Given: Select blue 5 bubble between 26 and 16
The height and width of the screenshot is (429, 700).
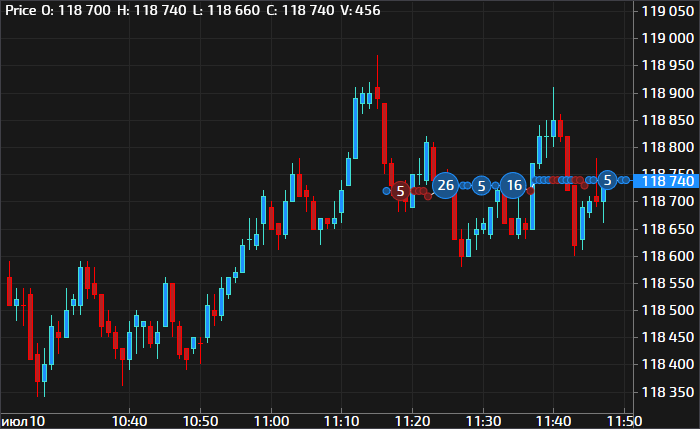Looking at the screenshot, I should coord(481,186).
